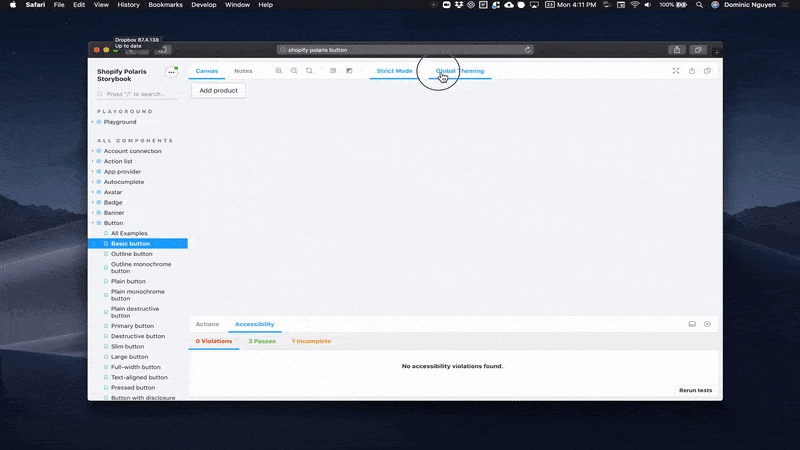Toggle Global Theming in the toolbar
The image size is (800, 450).
pyautogui.click(x=460, y=71)
